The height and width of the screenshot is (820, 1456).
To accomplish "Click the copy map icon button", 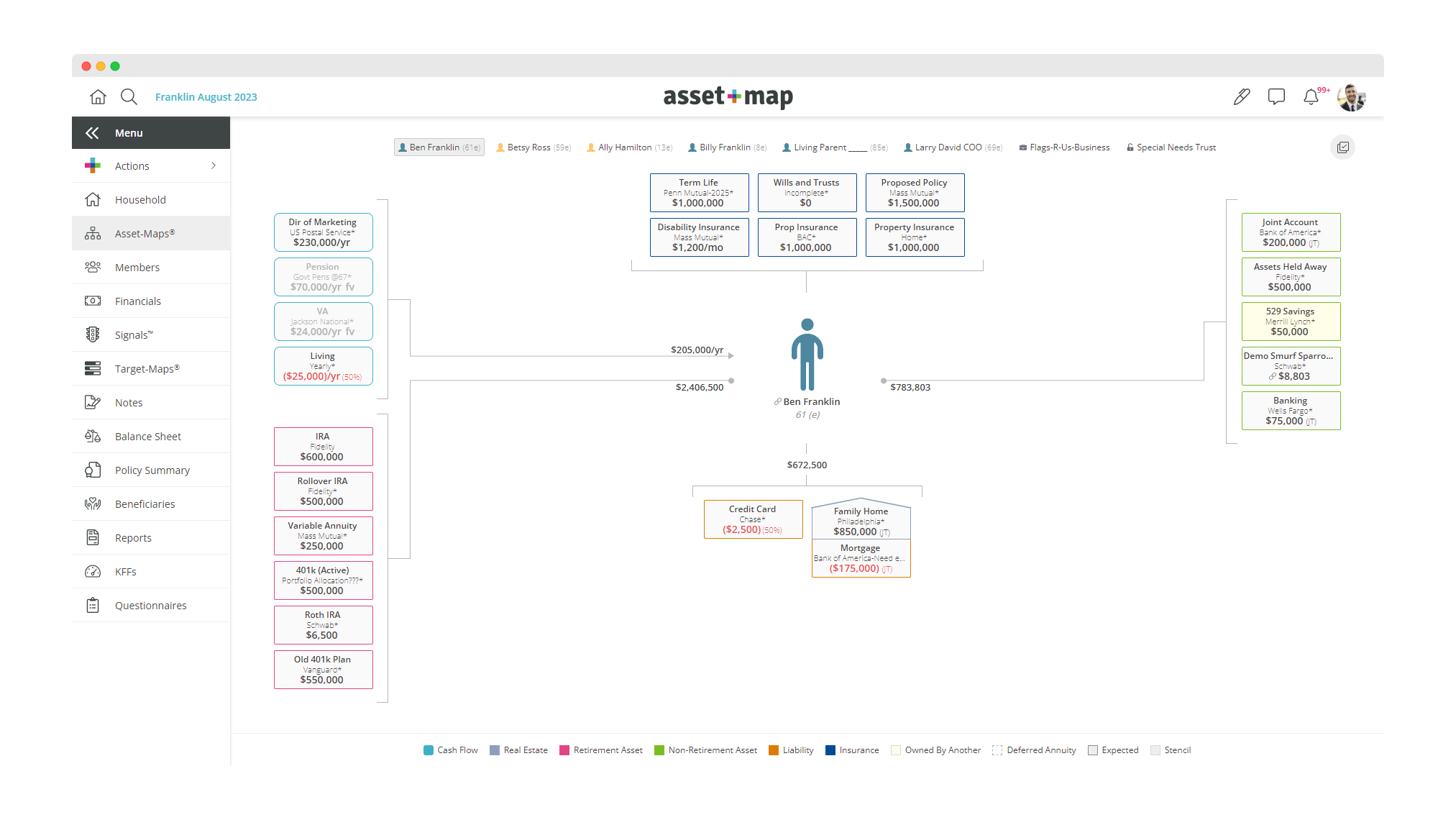I will [x=1342, y=147].
